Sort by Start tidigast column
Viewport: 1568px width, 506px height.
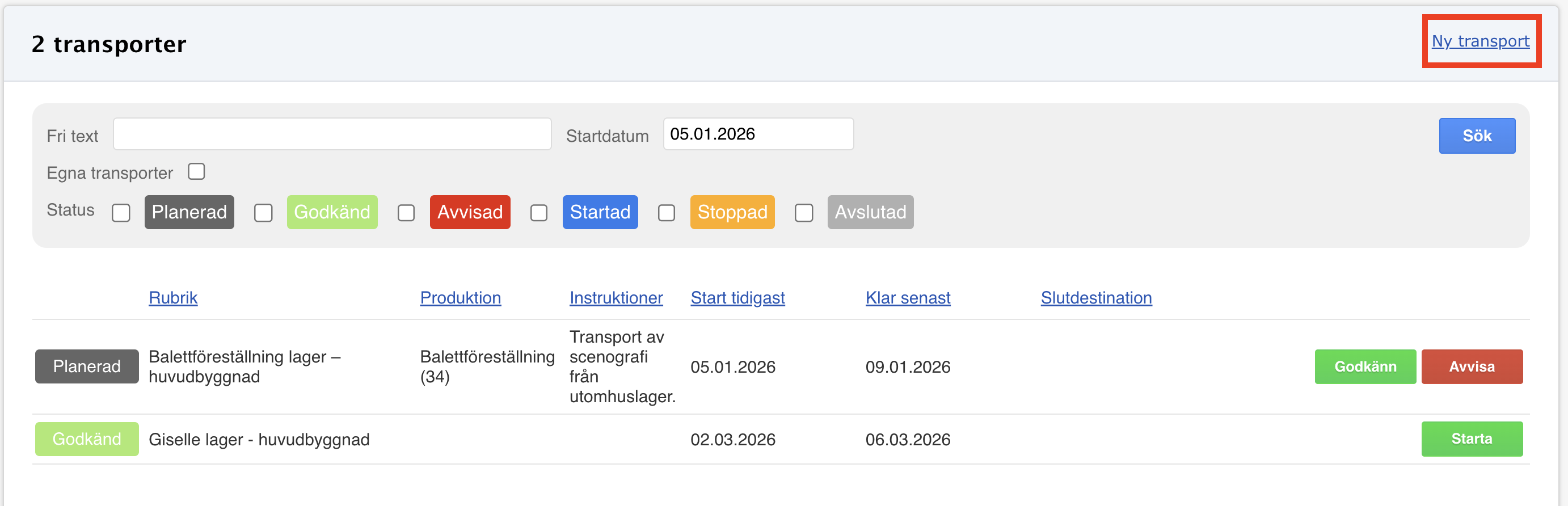coord(737,298)
